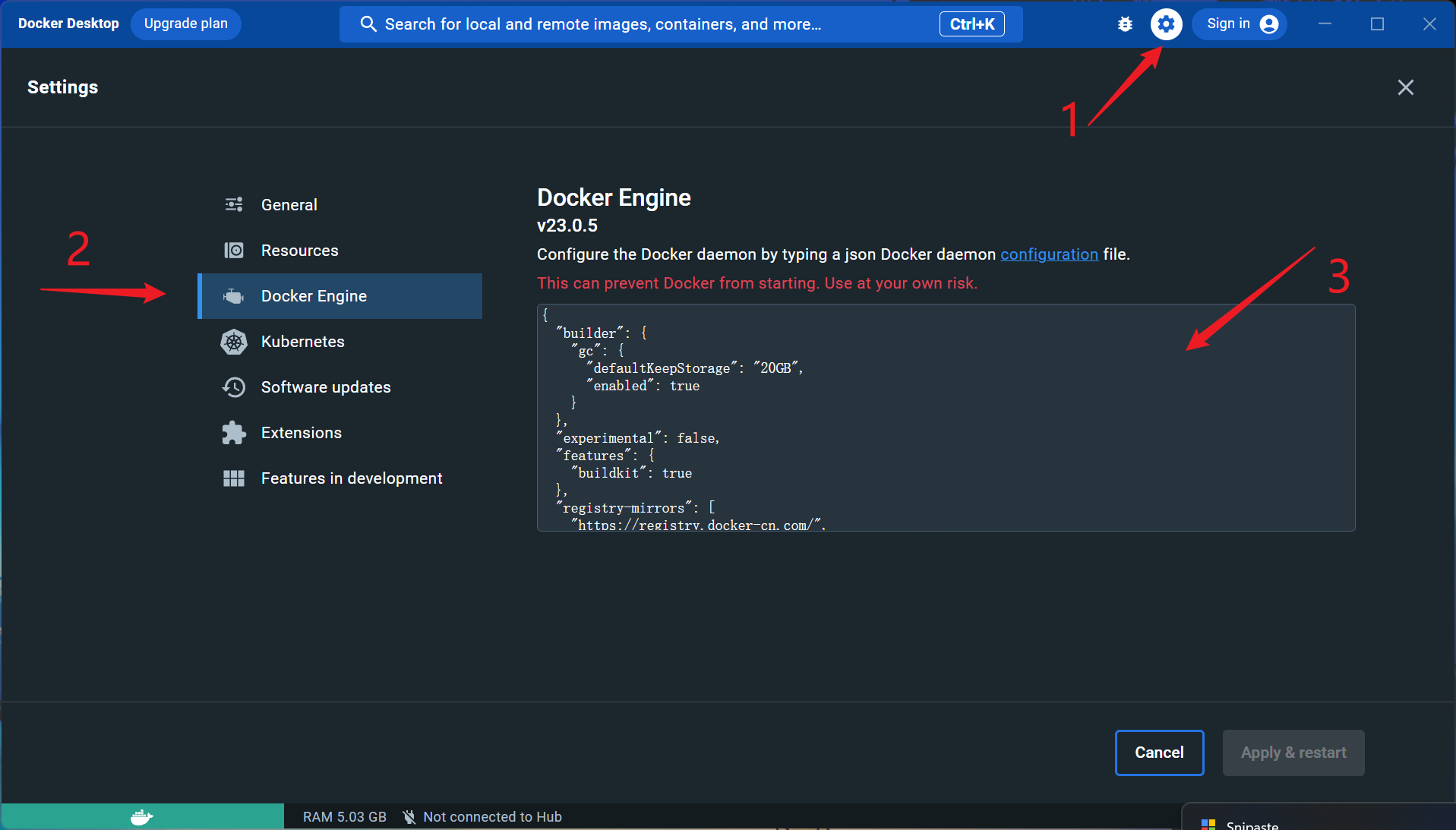Click Apply & restart button
The image size is (1456, 830).
click(1293, 753)
